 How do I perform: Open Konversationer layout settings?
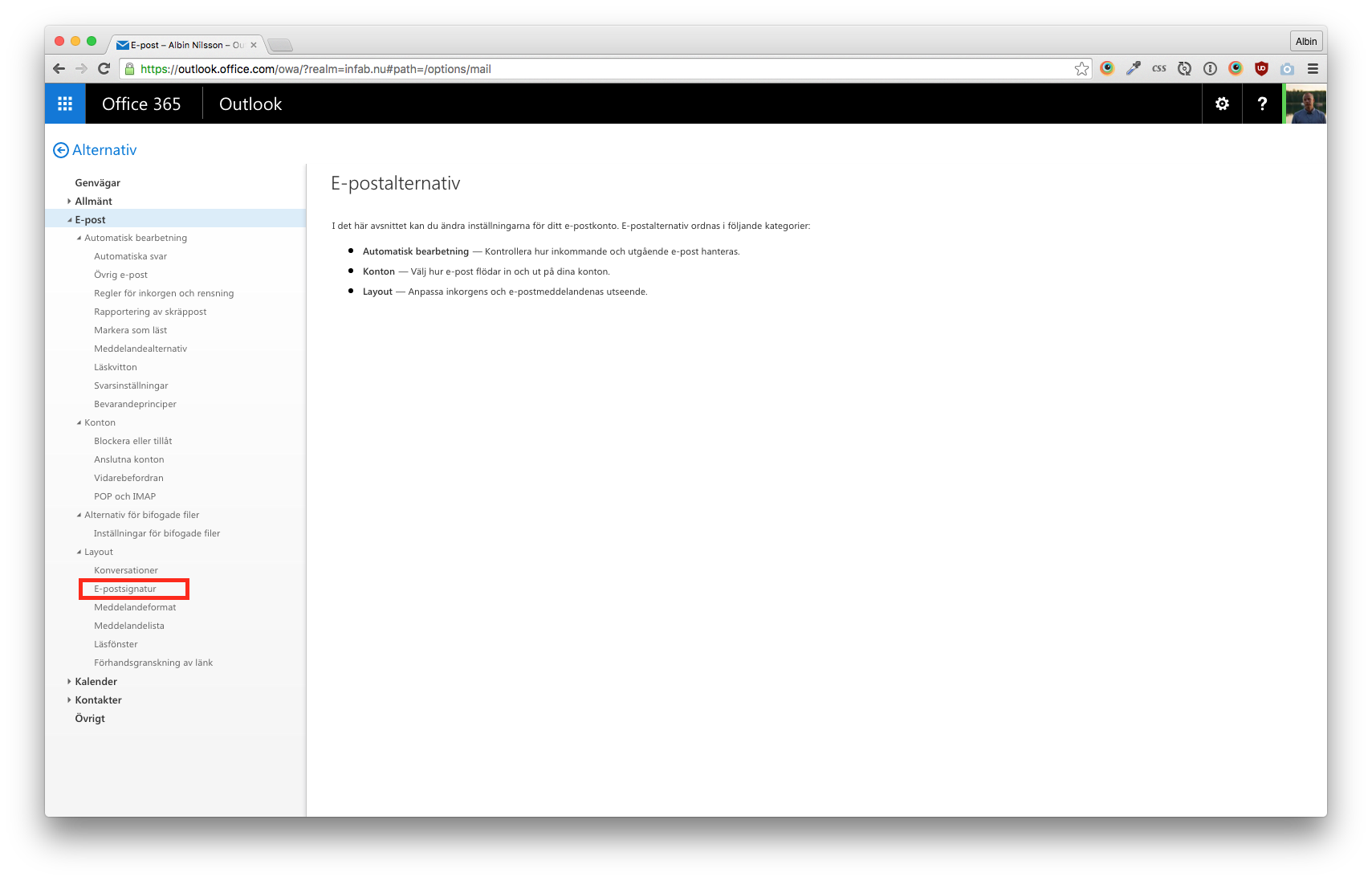click(x=126, y=571)
